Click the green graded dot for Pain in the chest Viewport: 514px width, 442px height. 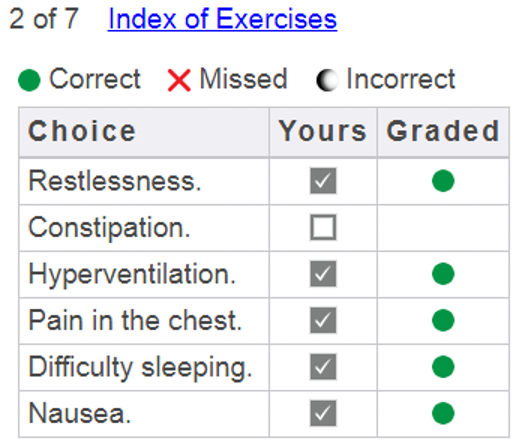coord(443,320)
